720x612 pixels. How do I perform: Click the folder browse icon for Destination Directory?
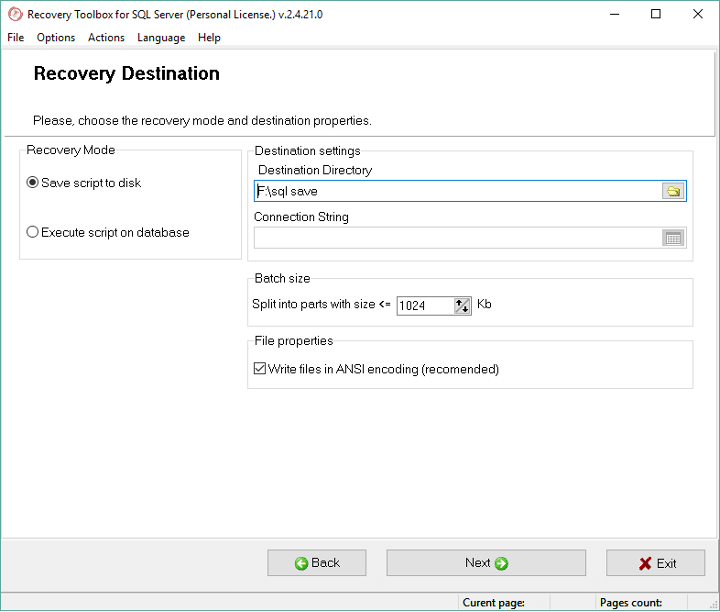673,191
